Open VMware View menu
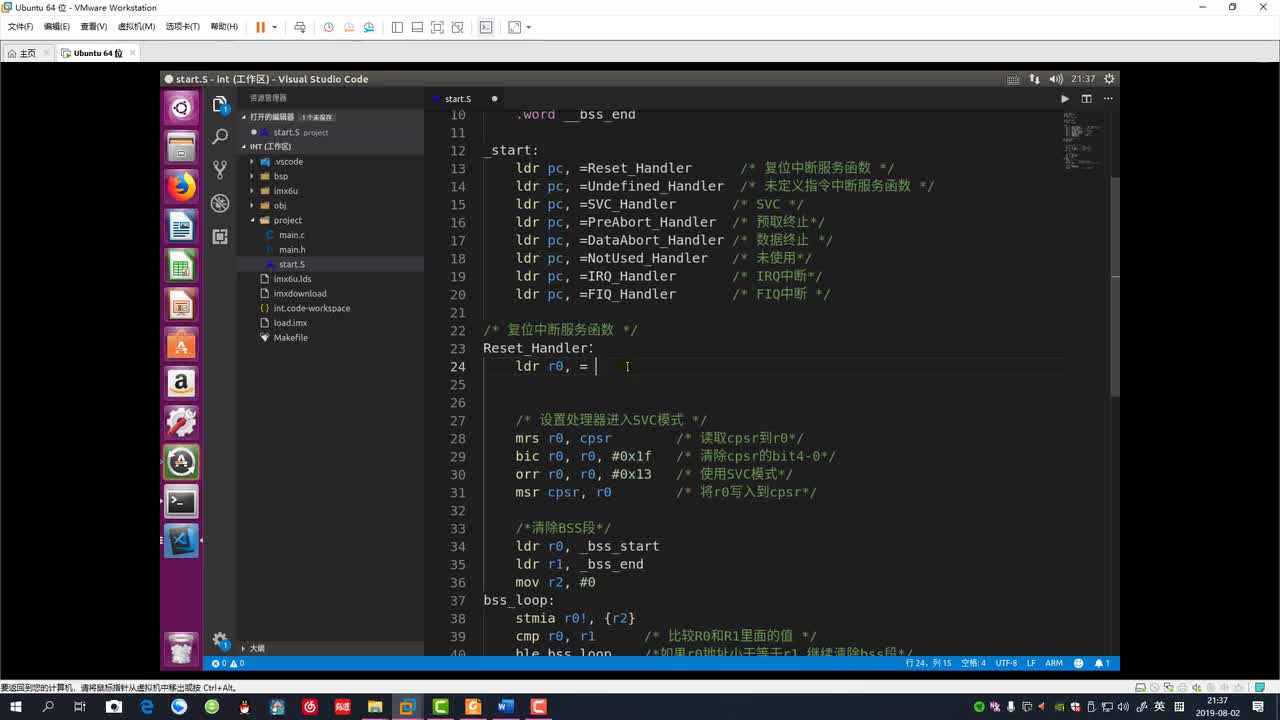This screenshot has width=1280, height=720. [93, 27]
